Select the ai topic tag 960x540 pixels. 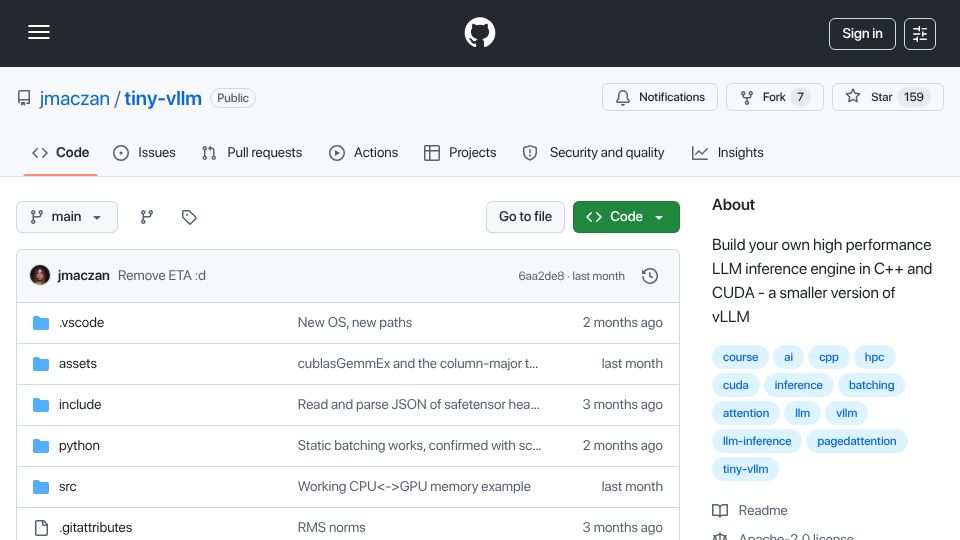click(789, 357)
